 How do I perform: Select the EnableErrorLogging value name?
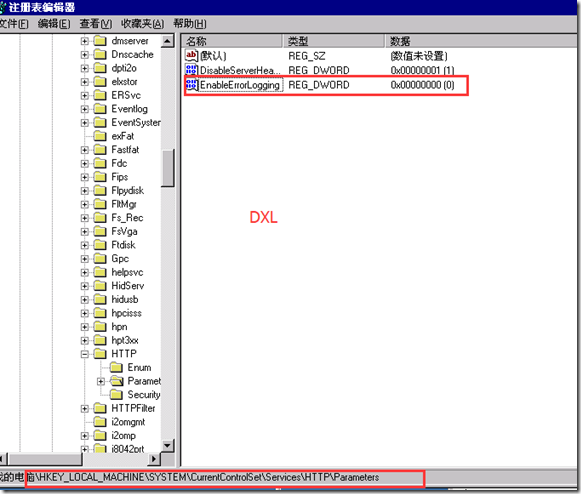(240, 85)
